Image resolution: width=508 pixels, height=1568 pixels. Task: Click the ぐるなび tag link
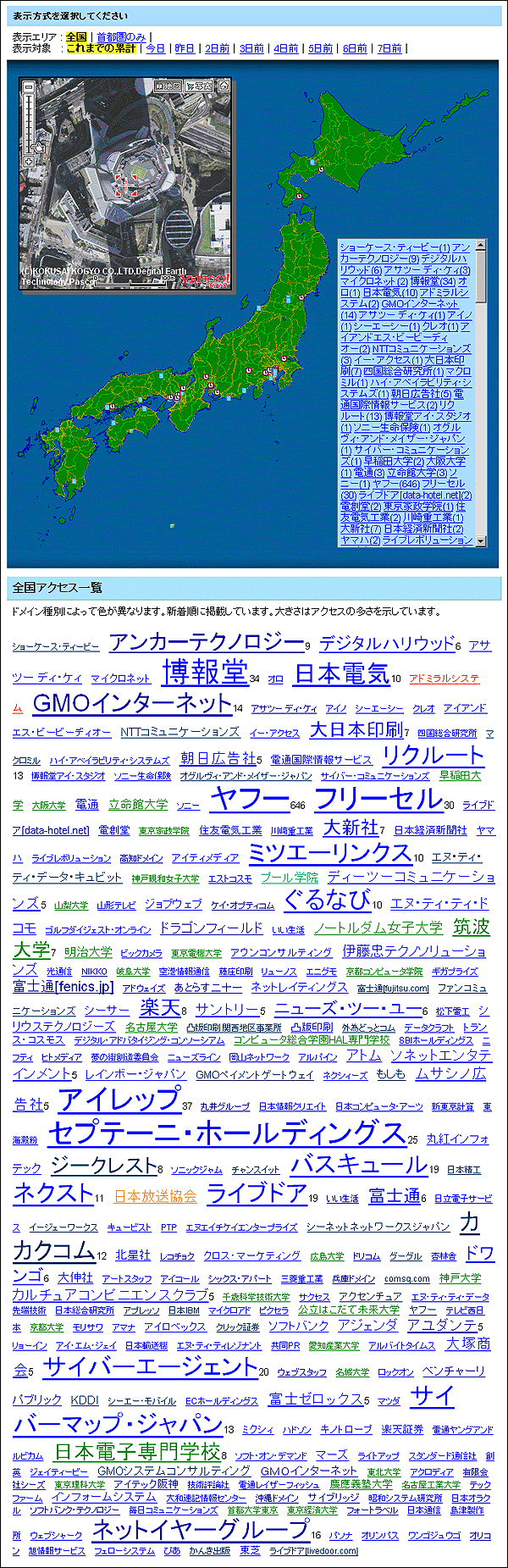pos(327,899)
